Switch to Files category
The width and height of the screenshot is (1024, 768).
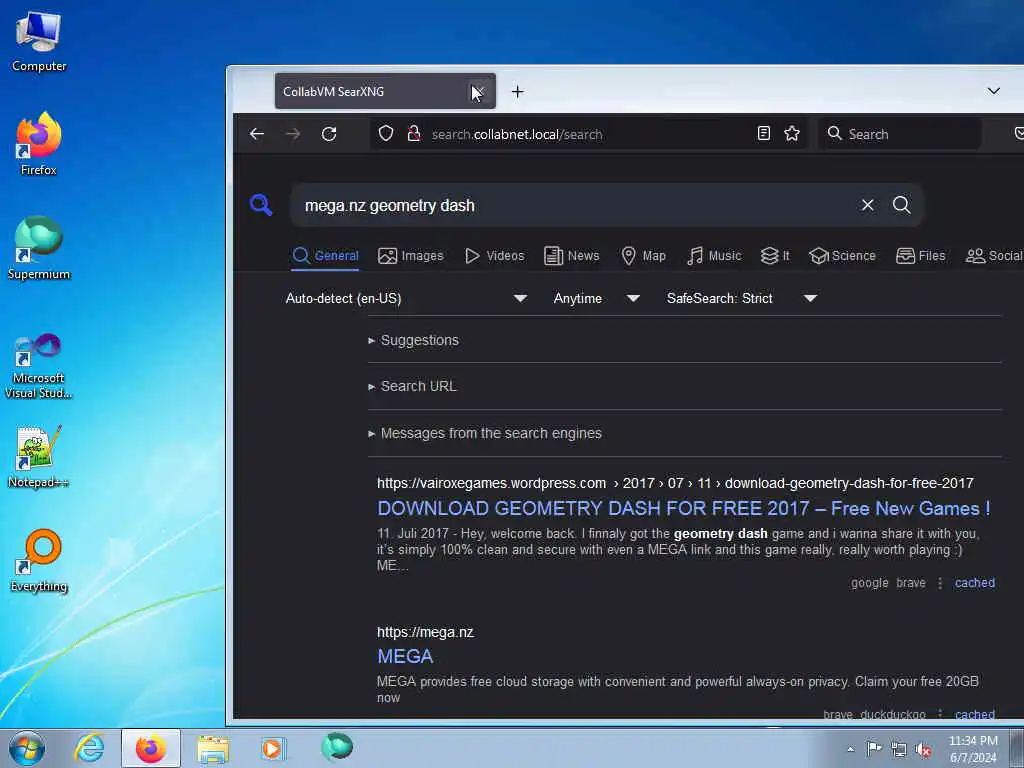[x=921, y=255]
